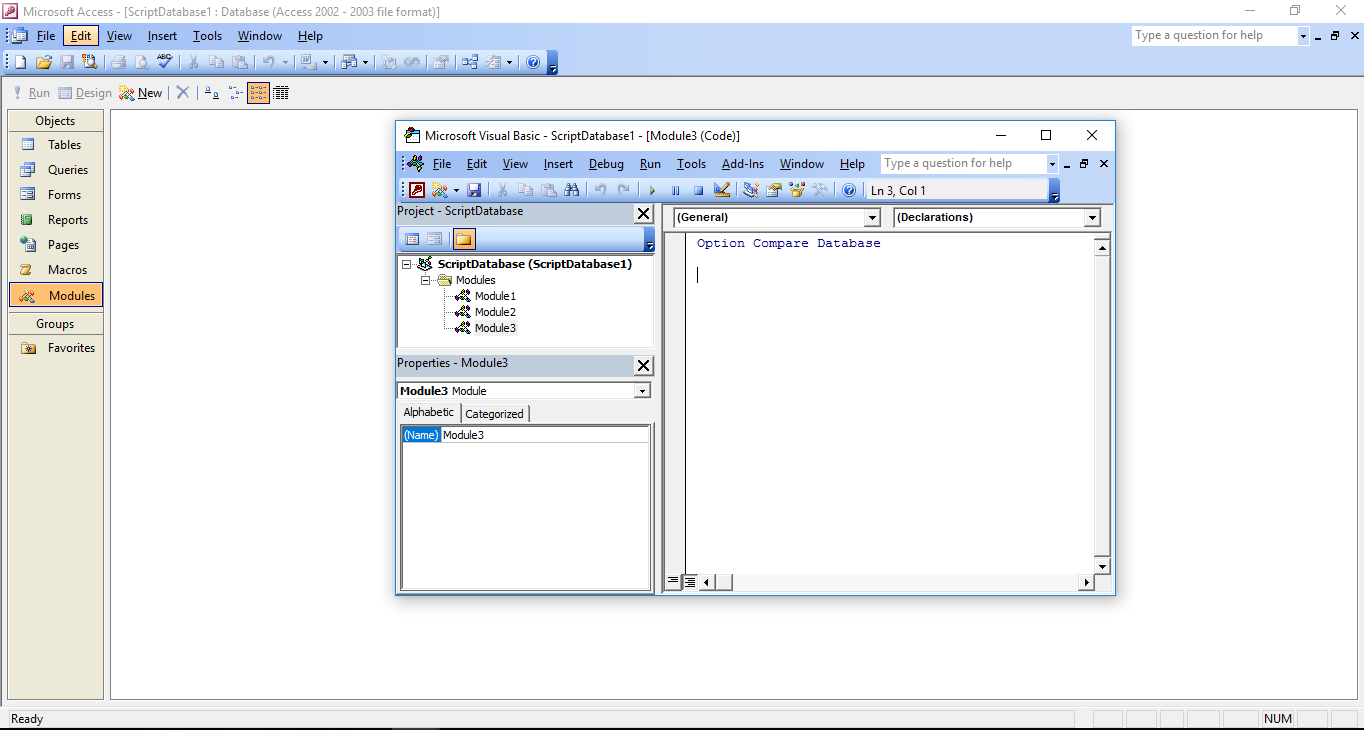Open Visual Basic Help icon
Viewport: 1364px width, 730px height.
tap(848, 190)
